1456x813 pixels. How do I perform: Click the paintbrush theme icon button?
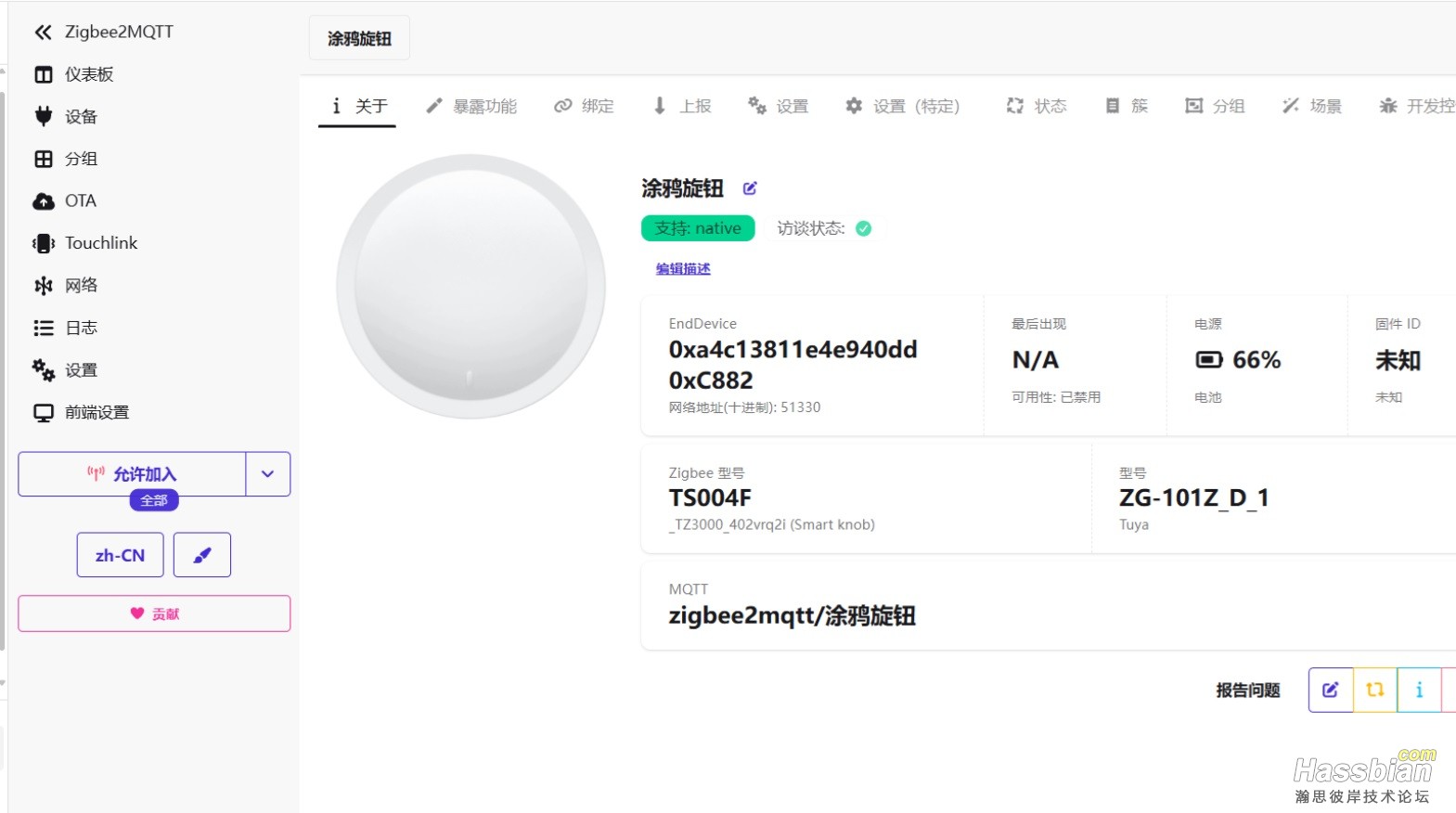202,555
